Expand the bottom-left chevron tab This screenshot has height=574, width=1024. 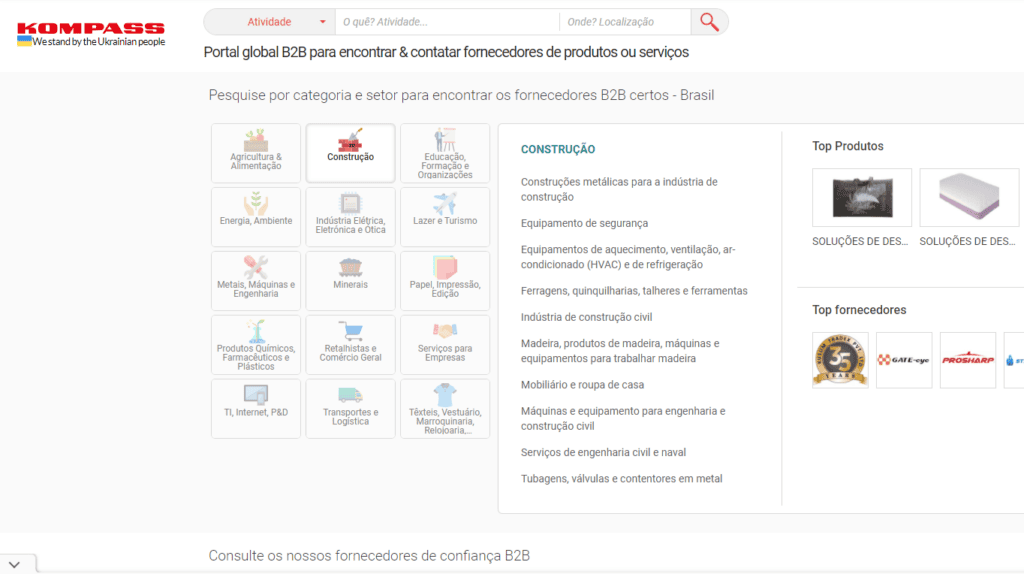tap(14, 564)
